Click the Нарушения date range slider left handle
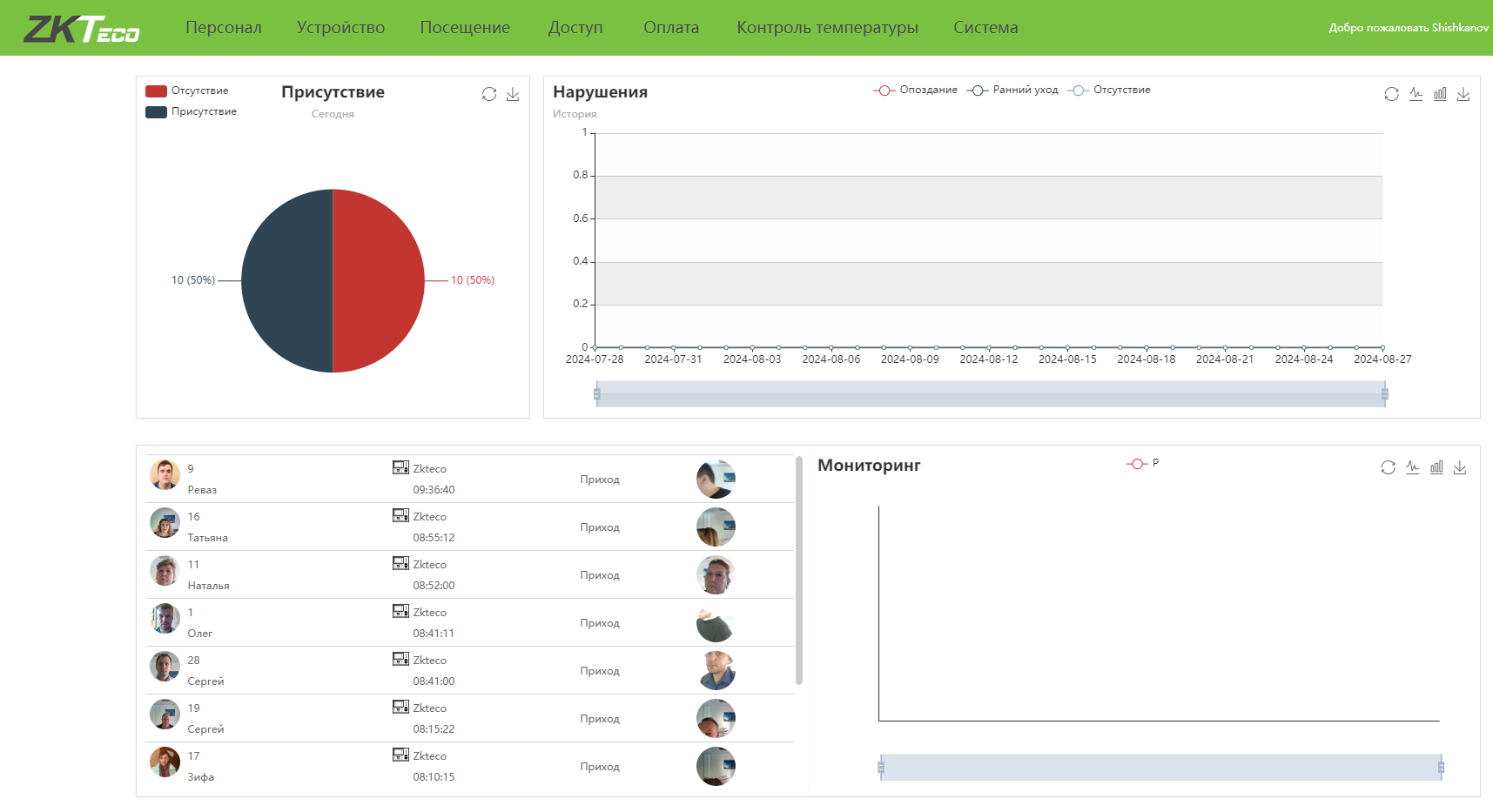 [597, 394]
